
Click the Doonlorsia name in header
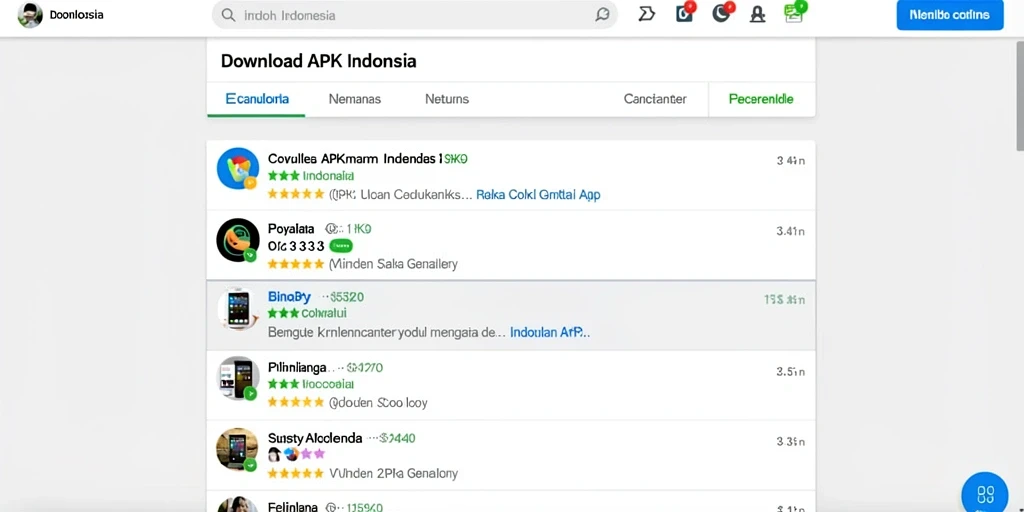tap(76, 15)
